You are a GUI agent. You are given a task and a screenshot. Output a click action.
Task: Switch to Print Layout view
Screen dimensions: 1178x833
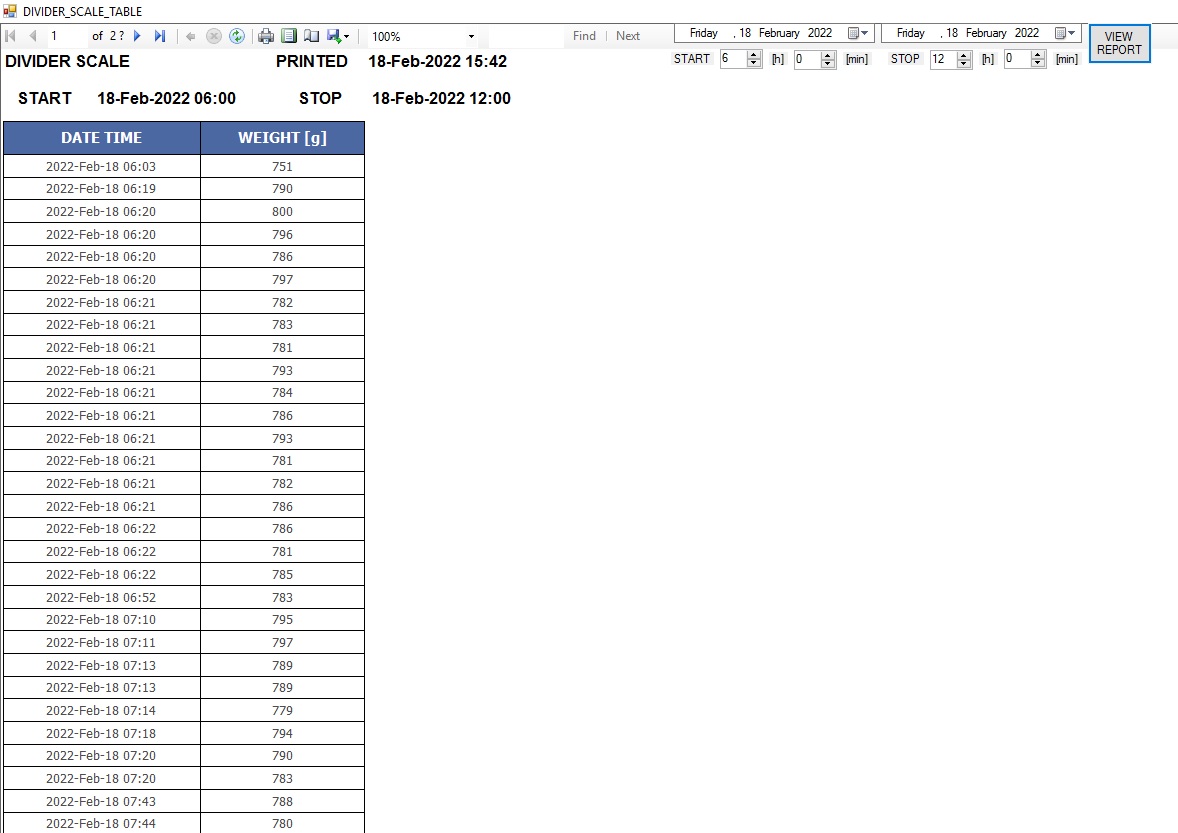coord(289,36)
